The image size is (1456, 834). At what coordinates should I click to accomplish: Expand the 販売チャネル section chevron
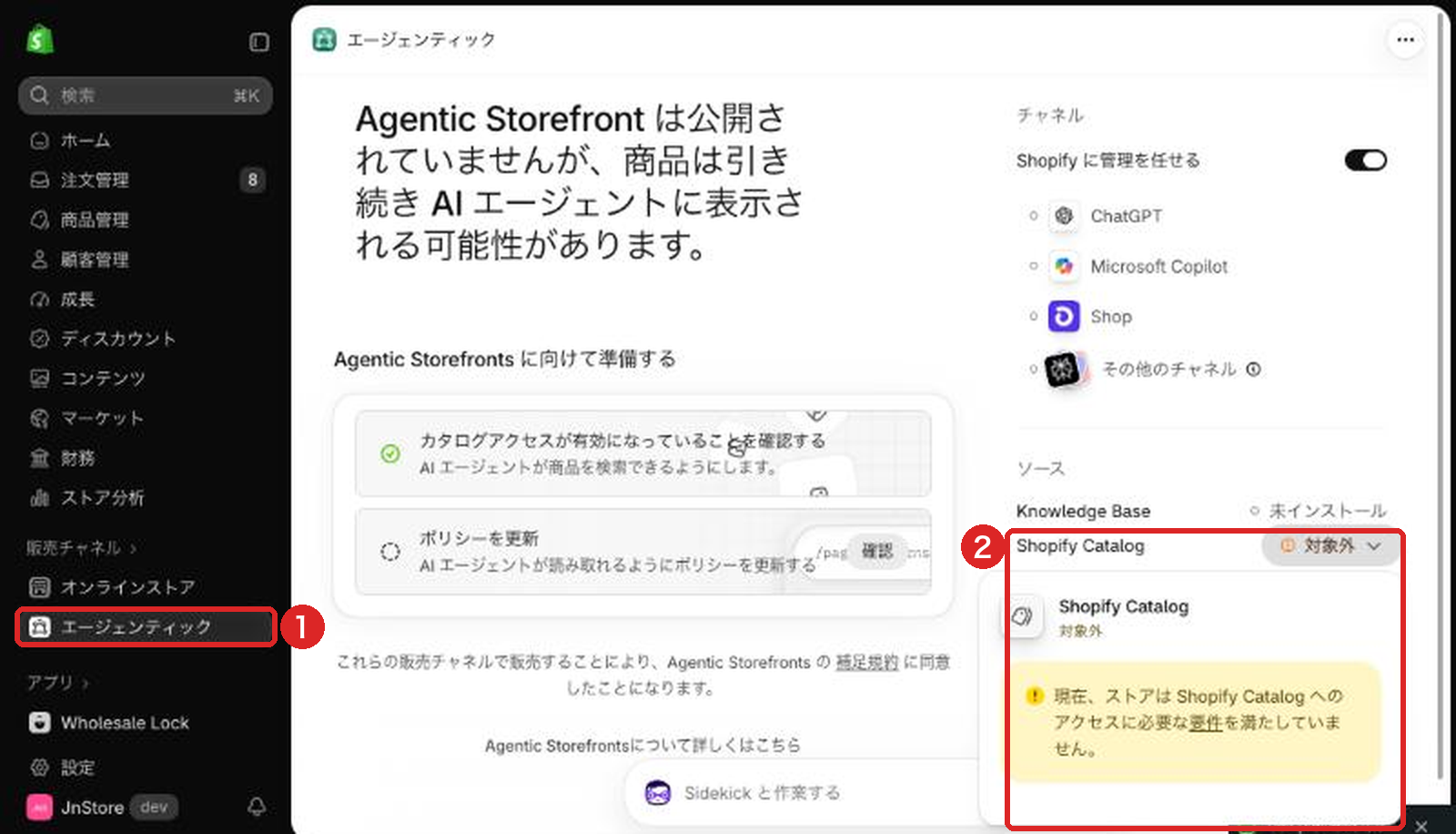tap(134, 548)
